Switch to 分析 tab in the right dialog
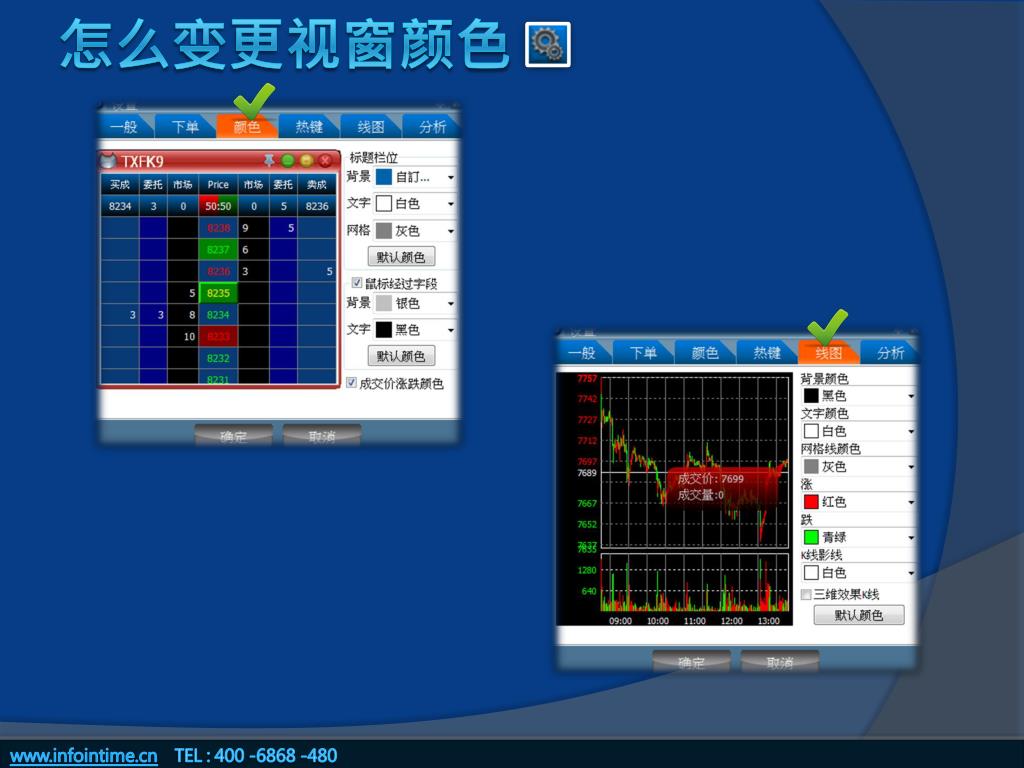This screenshot has height=768, width=1024. (889, 353)
